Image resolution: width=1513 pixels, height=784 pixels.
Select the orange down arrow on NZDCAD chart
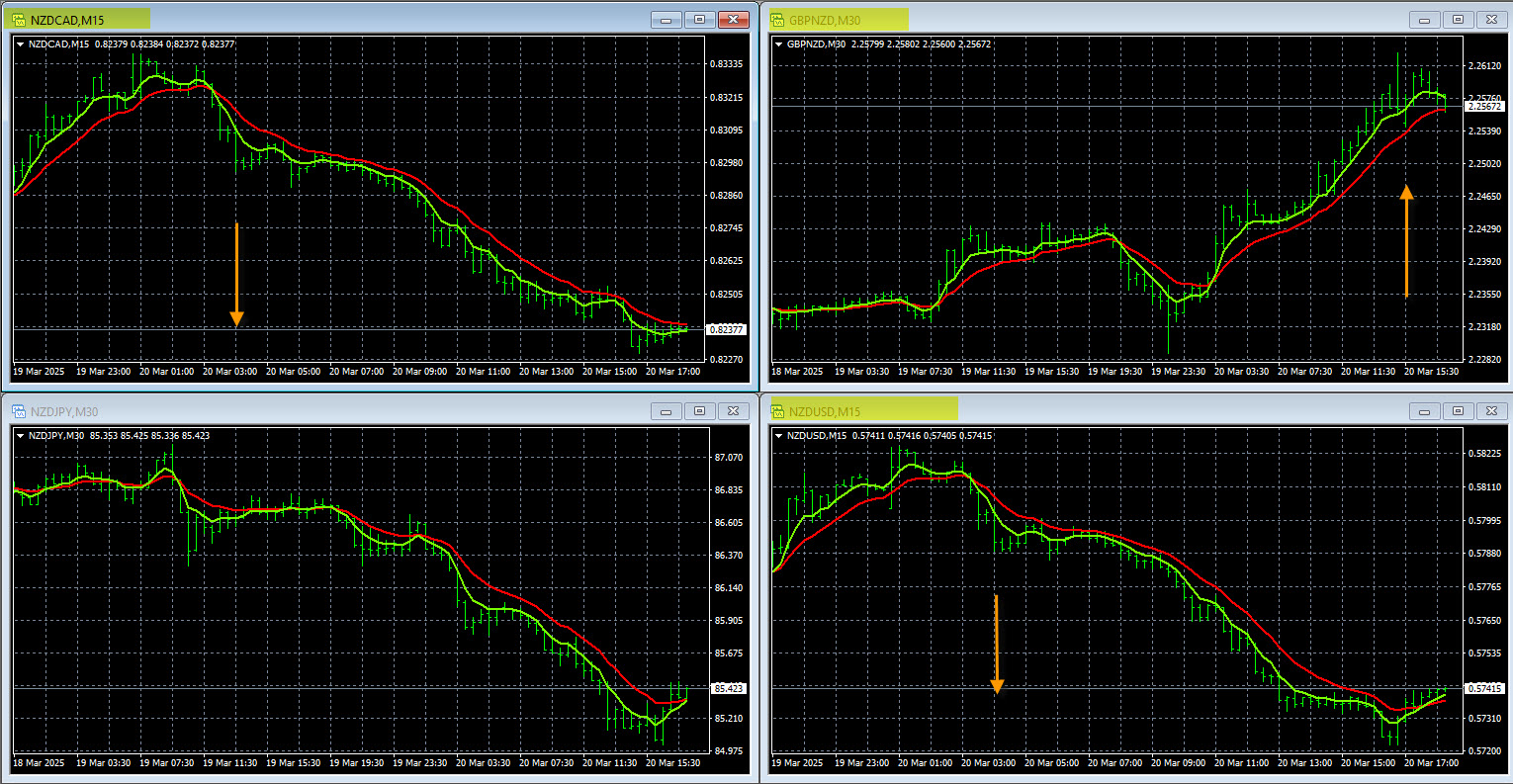point(236,274)
